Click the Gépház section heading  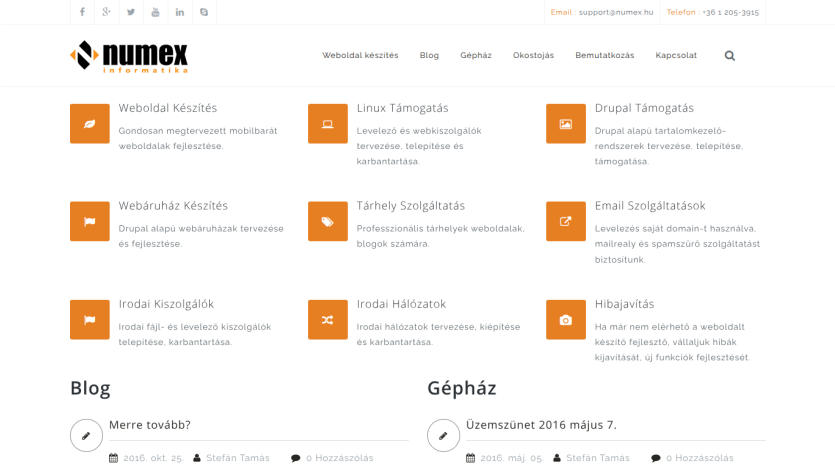[462, 388]
